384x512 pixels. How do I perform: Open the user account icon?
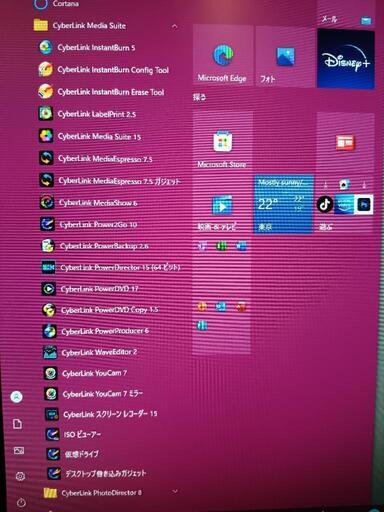coord(17,397)
